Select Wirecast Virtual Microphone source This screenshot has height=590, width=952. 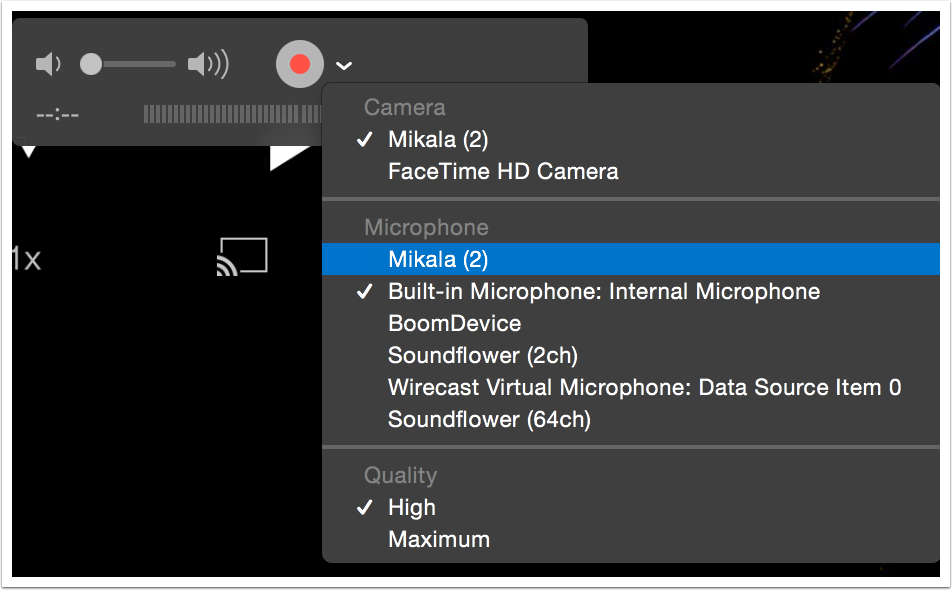coord(644,387)
